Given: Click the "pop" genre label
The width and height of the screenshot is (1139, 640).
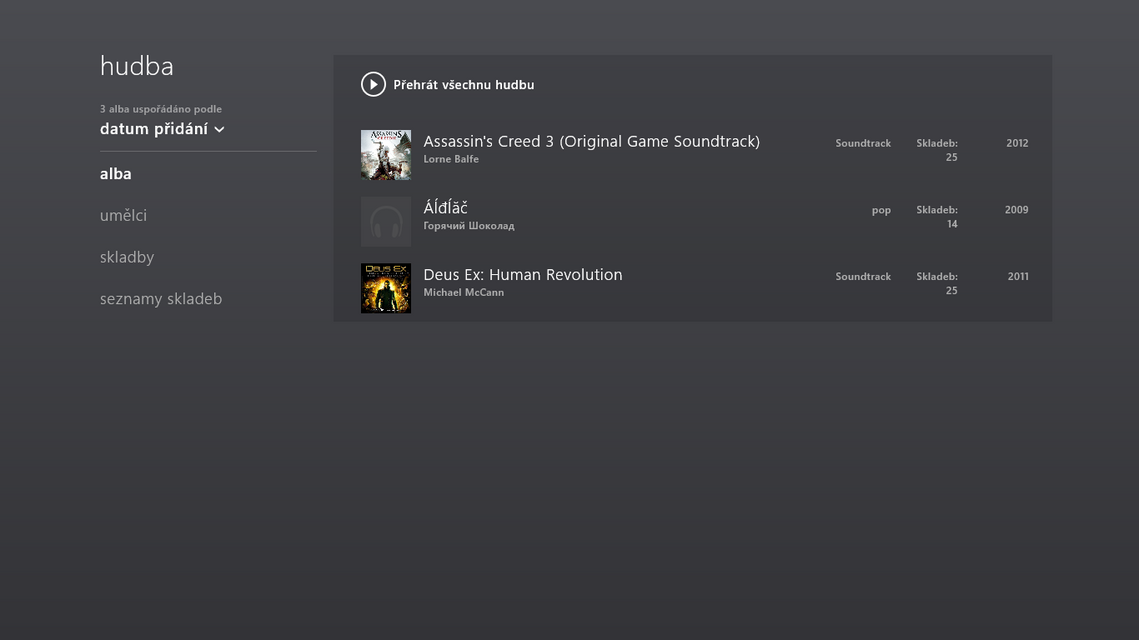Looking at the screenshot, I should 881,210.
